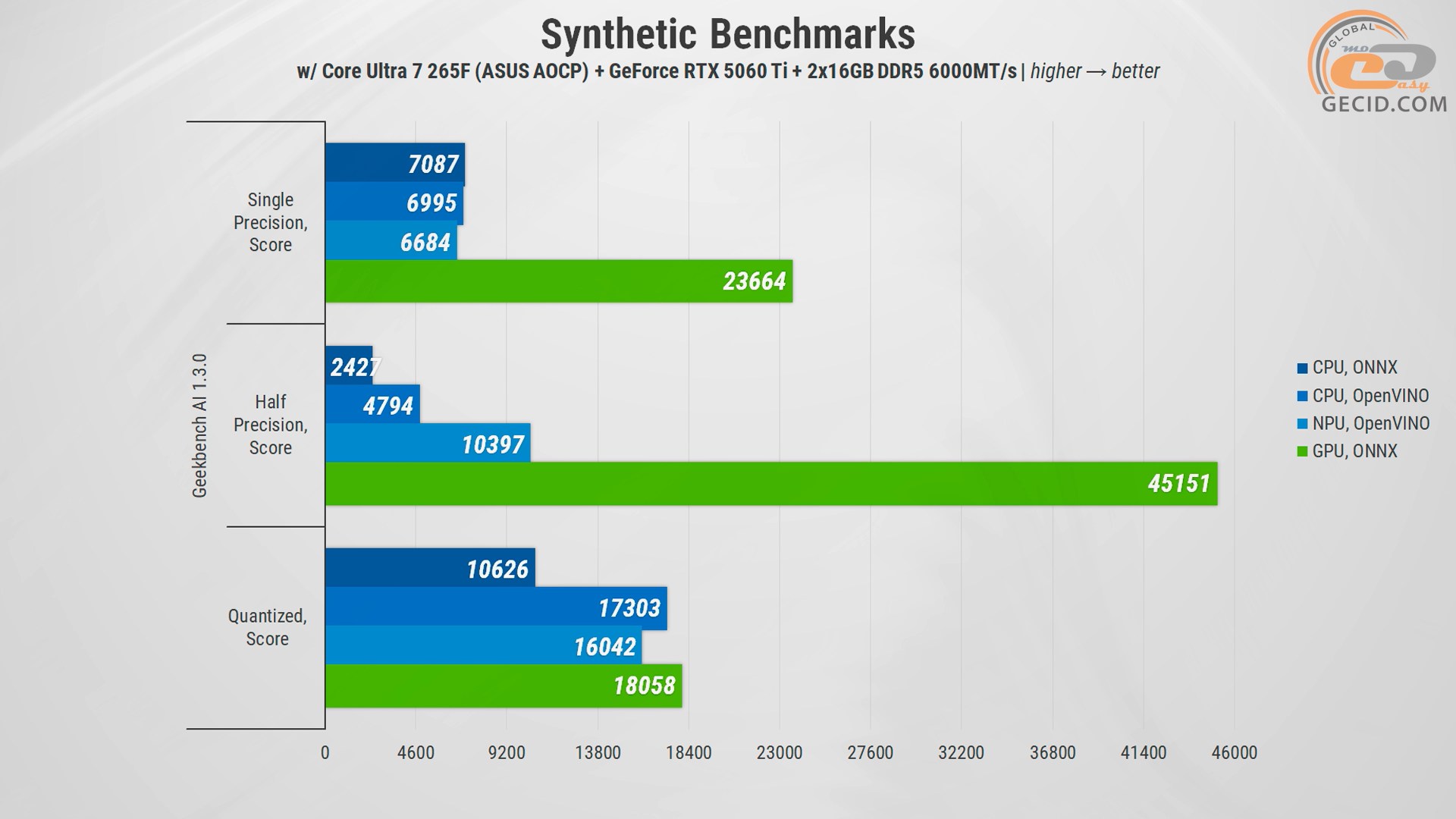The width and height of the screenshot is (1456, 819).
Task: Click the bar with value 2427
Action: [x=349, y=366]
